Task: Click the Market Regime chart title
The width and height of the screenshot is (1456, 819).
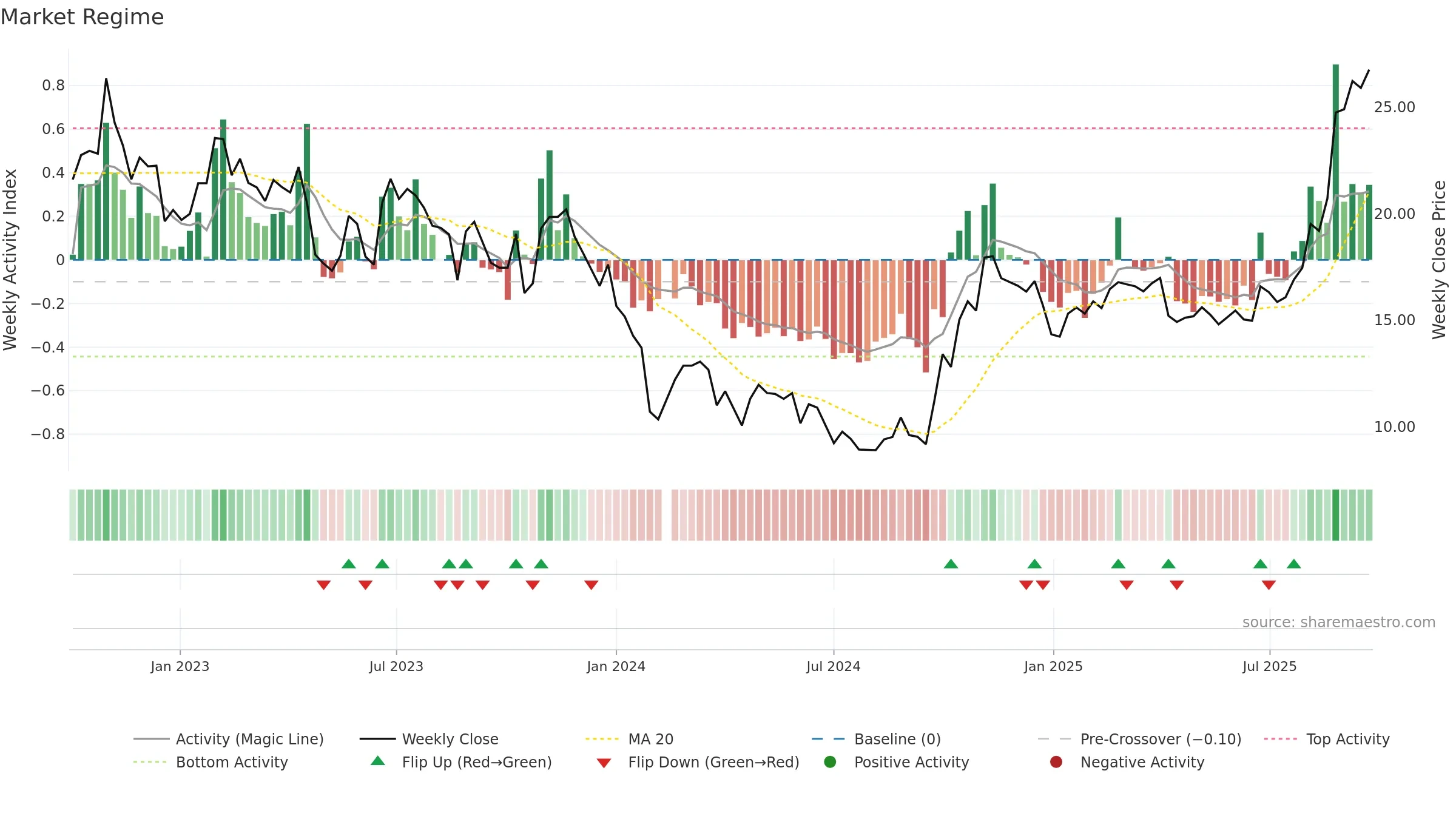Action: coord(82,17)
